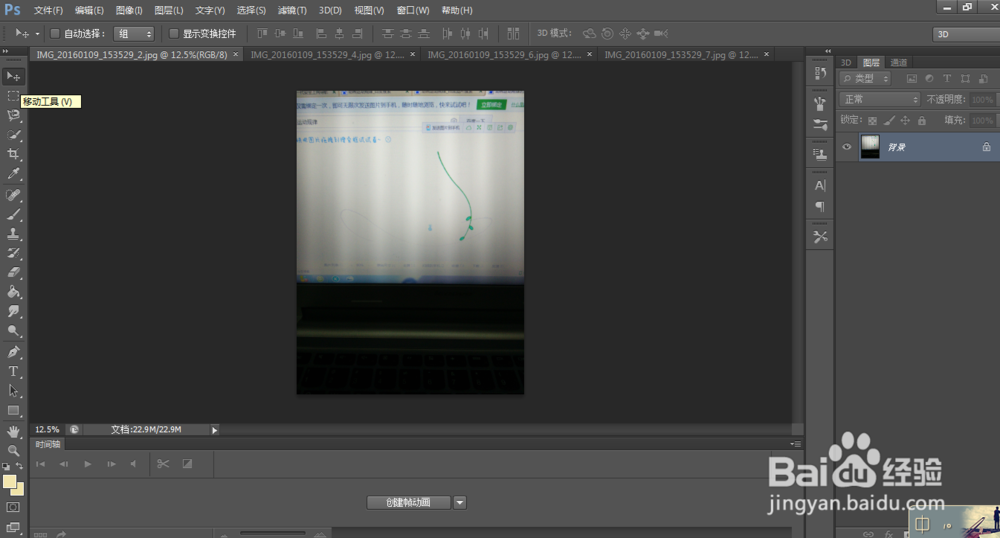Select the Eraser tool

click(13, 272)
